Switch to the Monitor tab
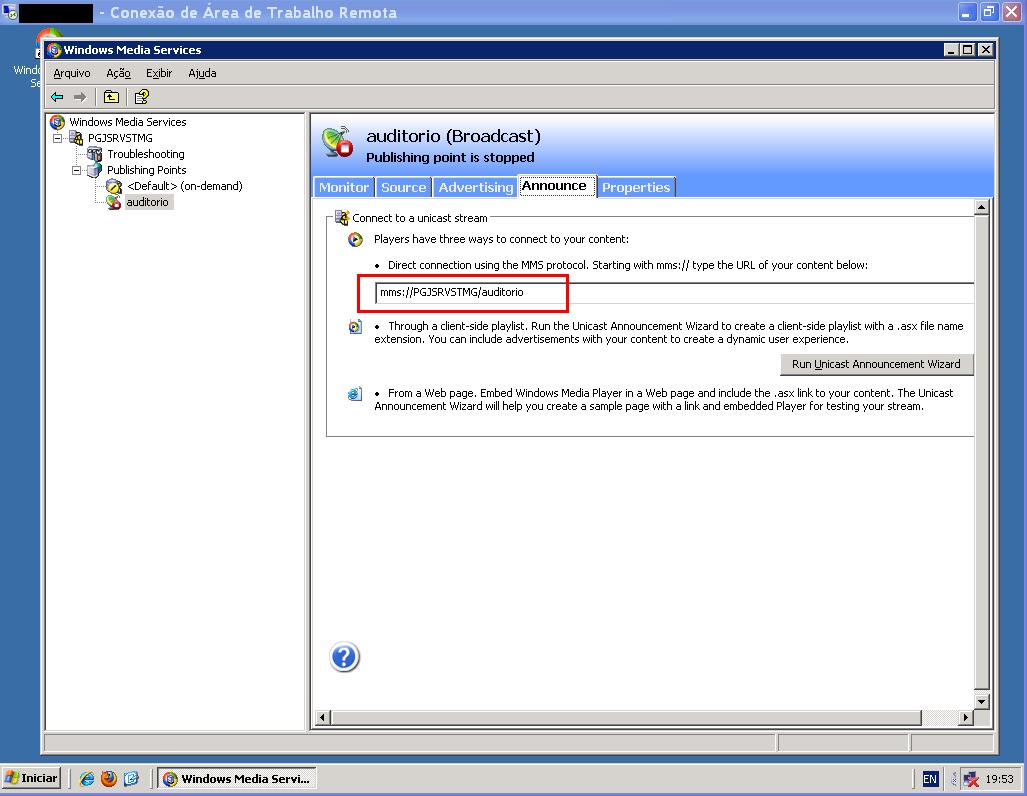Viewport: 1027px width, 796px height. click(344, 187)
